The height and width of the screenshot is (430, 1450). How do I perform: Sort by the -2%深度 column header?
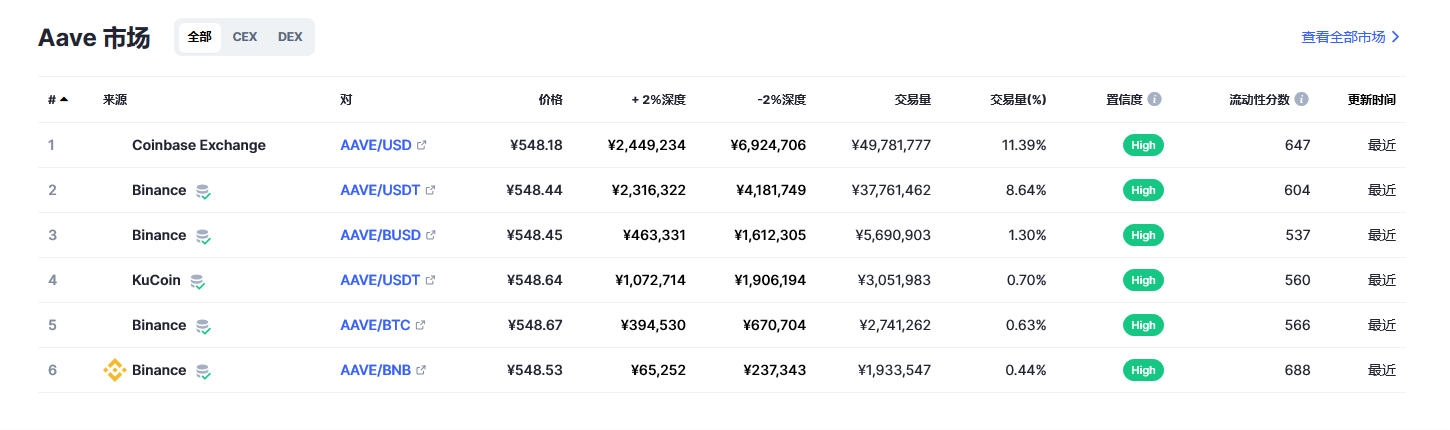point(781,100)
